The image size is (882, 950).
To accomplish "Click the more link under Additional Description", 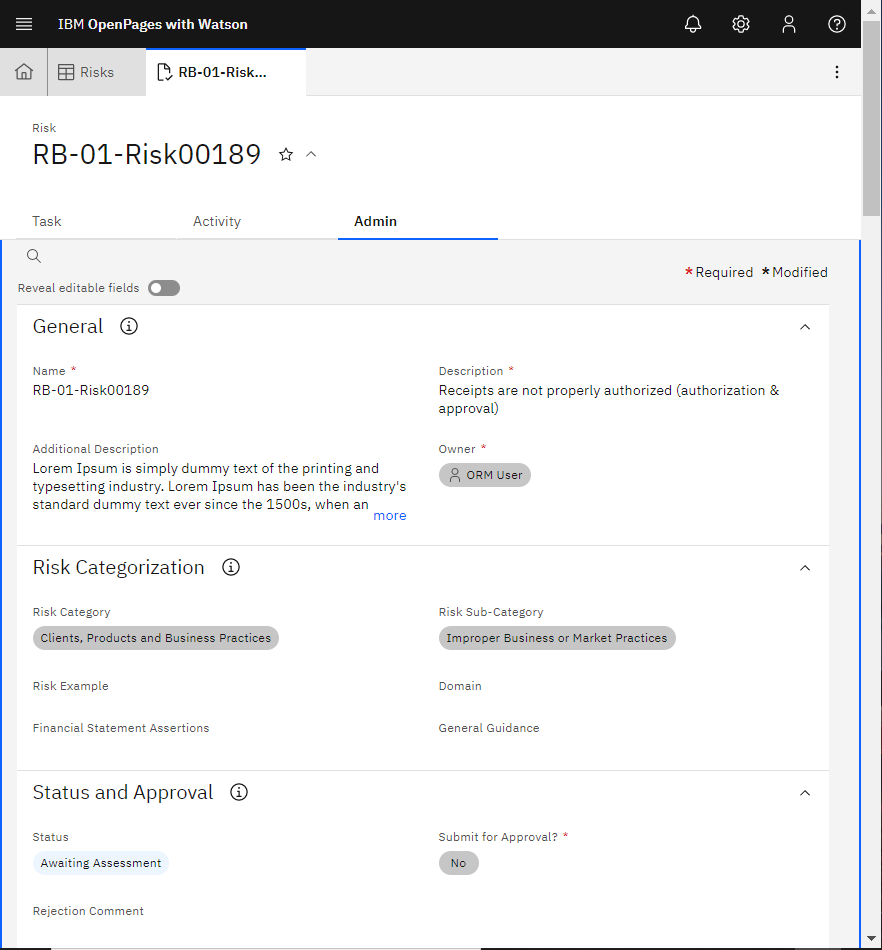I will coord(389,515).
